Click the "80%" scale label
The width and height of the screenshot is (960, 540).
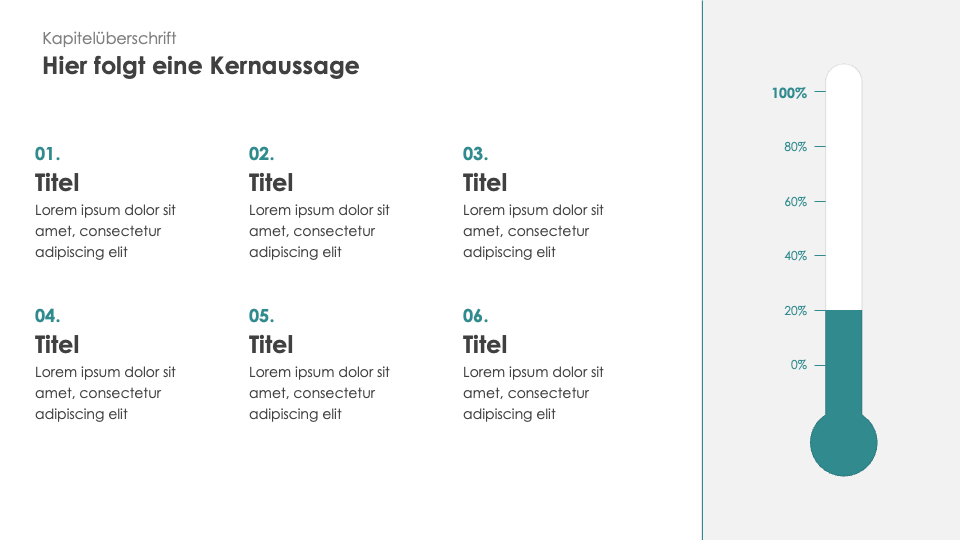(x=795, y=147)
